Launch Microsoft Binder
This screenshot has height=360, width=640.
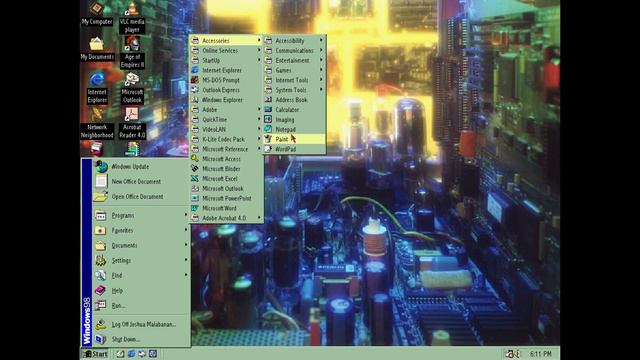point(226,169)
